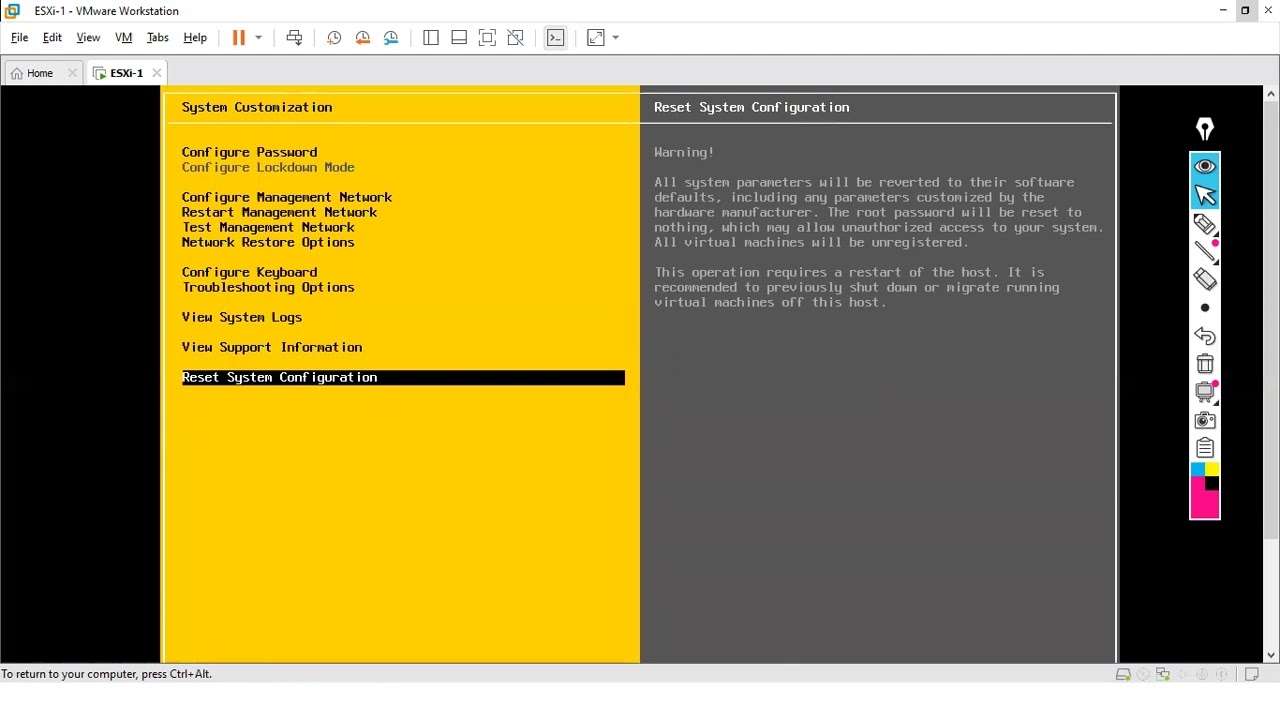The width and height of the screenshot is (1280, 720).
Task: Click Send Ctrl+Alt+Del toolbar icon
Action: point(294,38)
